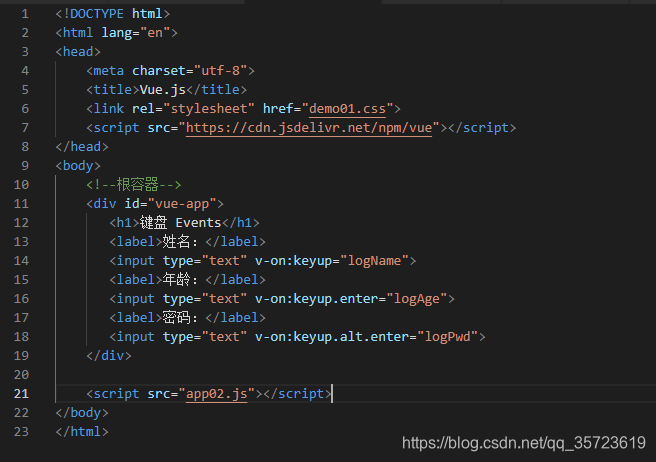Click the rel="stylesheet" attribute

193,109
